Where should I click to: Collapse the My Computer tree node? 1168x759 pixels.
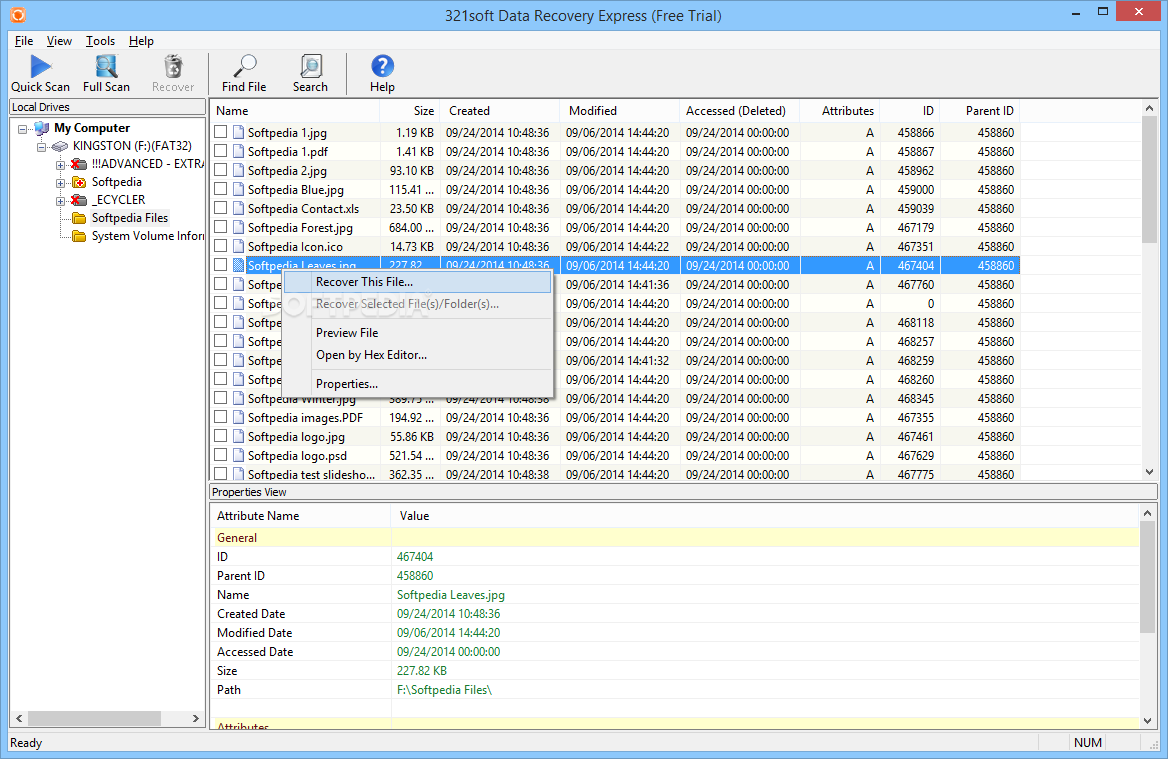(22, 129)
